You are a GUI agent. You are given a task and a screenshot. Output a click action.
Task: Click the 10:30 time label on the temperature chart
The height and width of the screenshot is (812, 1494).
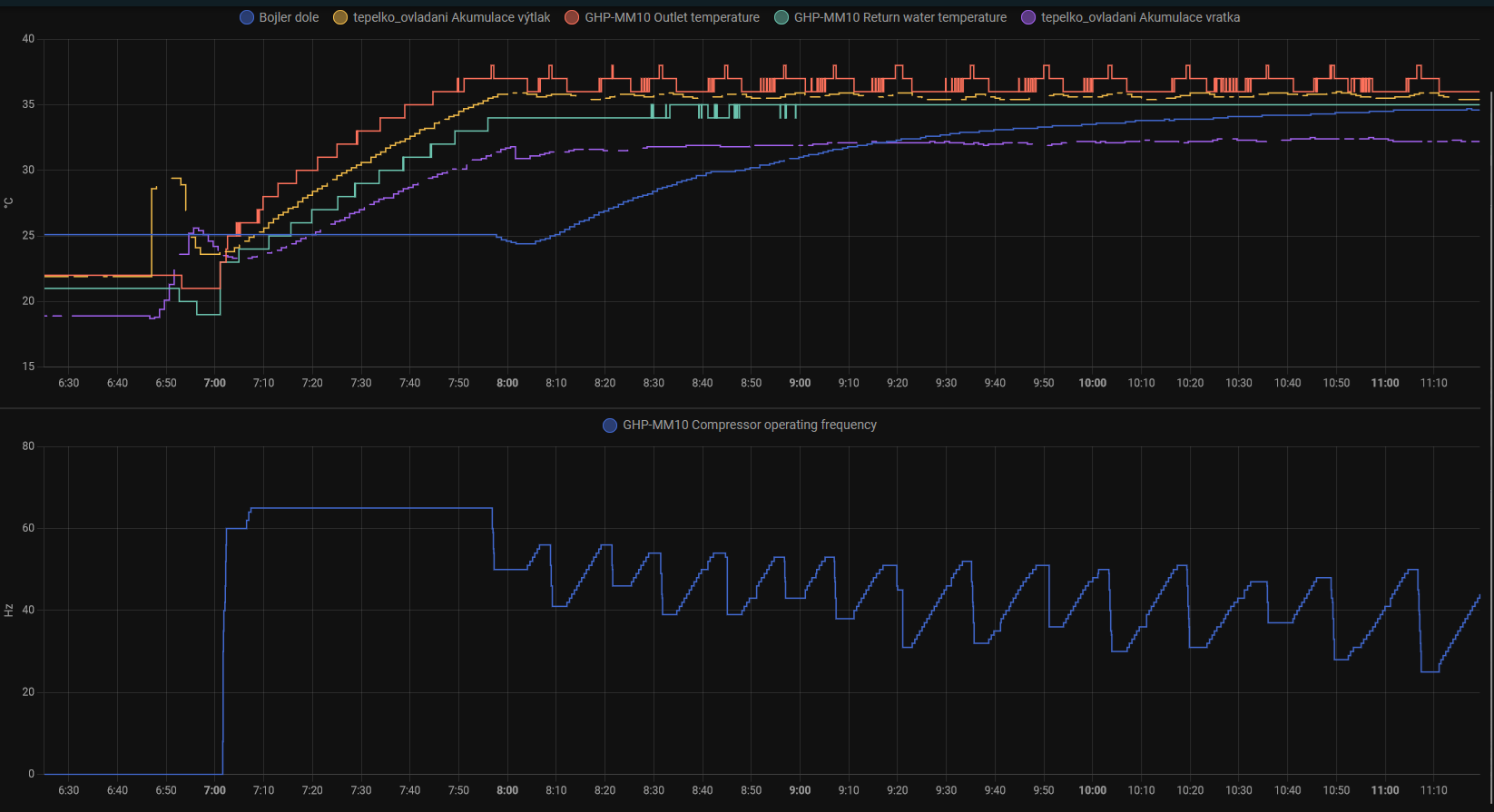1239,383
